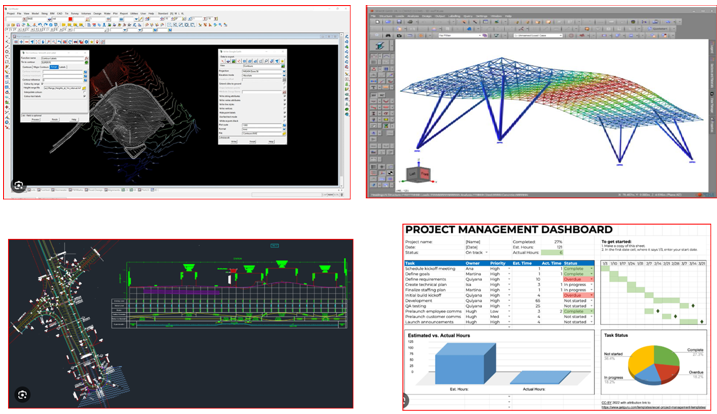The image size is (717, 414).
Task: Click the red square icon in 12d toolbar
Action: tap(70, 19)
